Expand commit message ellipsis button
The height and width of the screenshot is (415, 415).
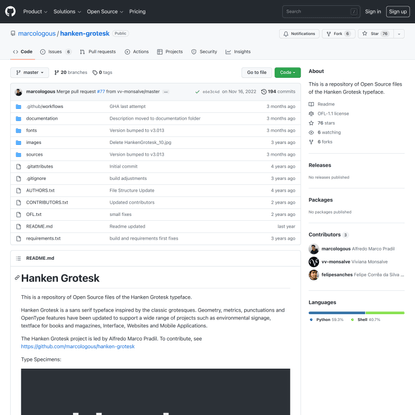(x=166, y=92)
